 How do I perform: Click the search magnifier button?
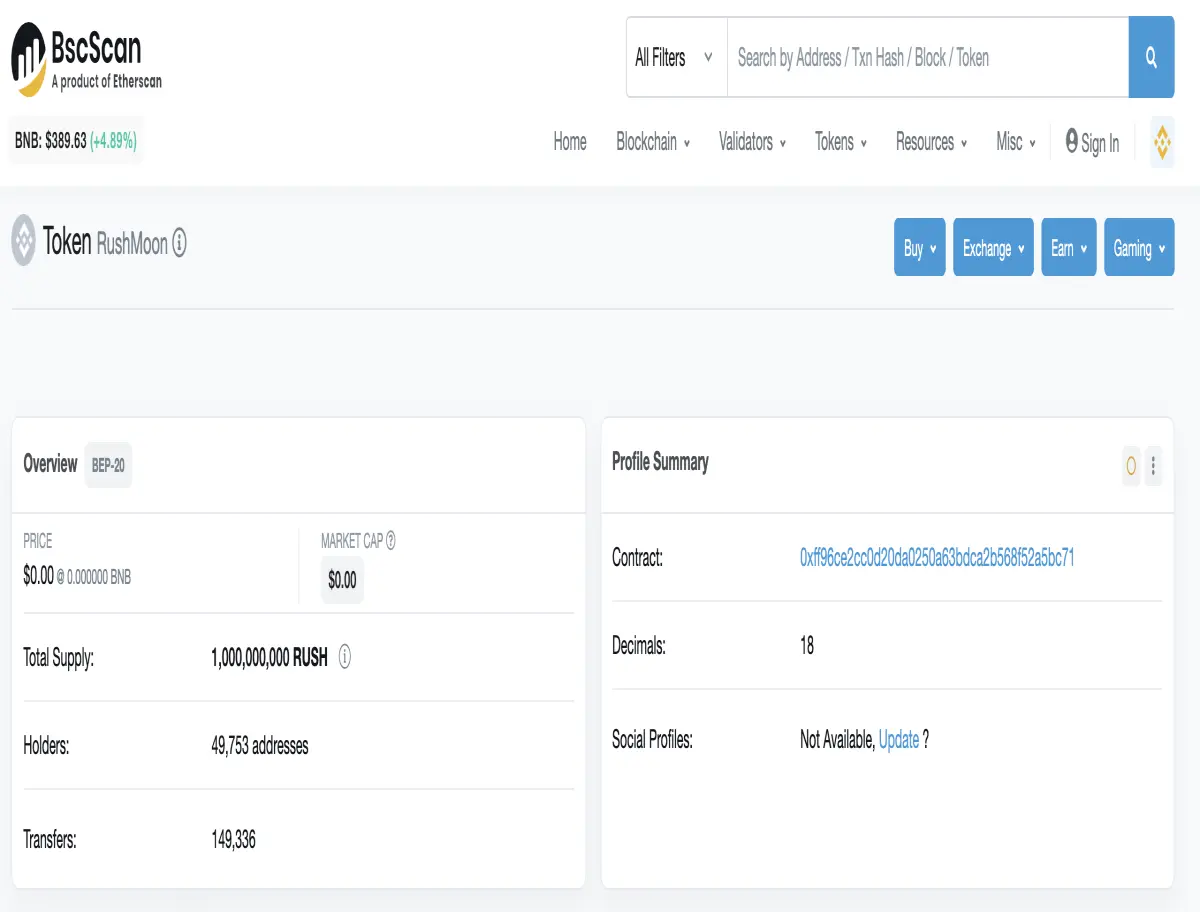(1151, 57)
